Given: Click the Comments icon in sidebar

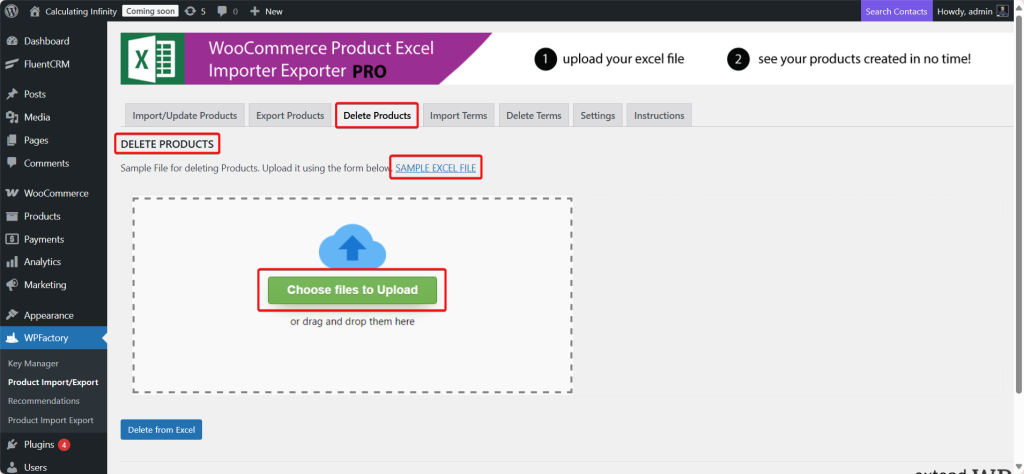Looking at the screenshot, I should pyautogui.click(x=12, y=163).
